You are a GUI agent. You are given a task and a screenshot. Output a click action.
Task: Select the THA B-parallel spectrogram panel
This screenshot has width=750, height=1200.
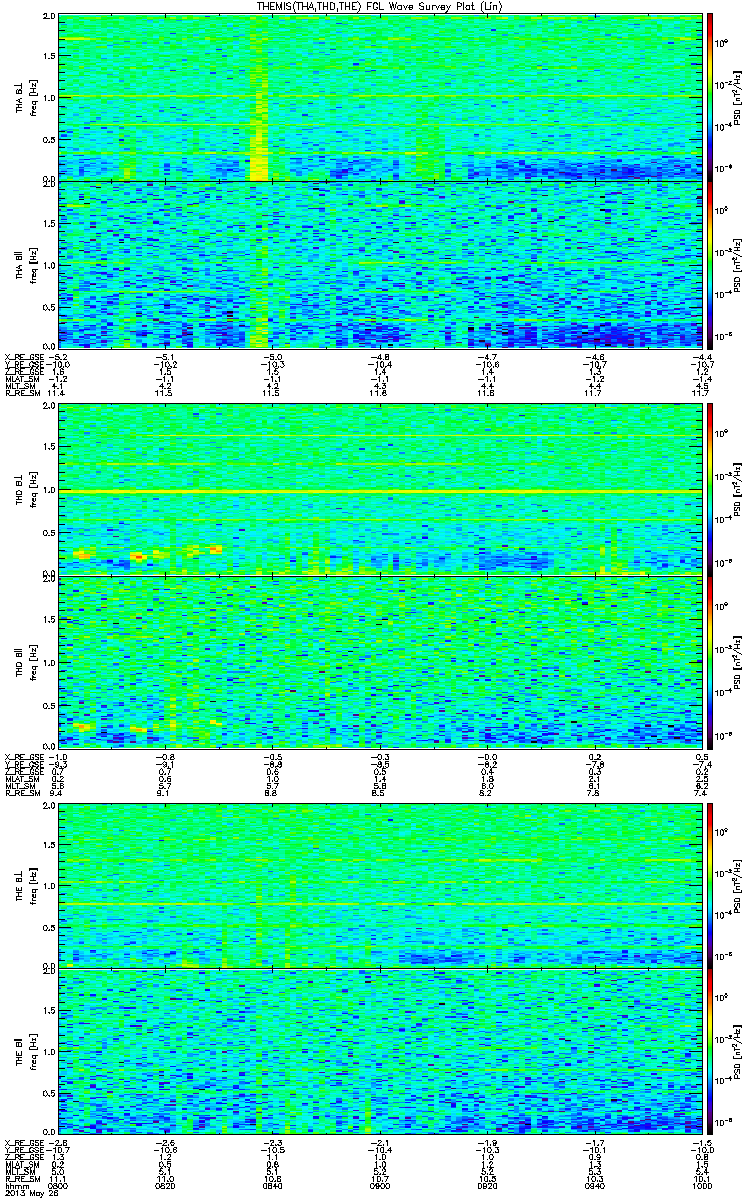tap(379, 264)
